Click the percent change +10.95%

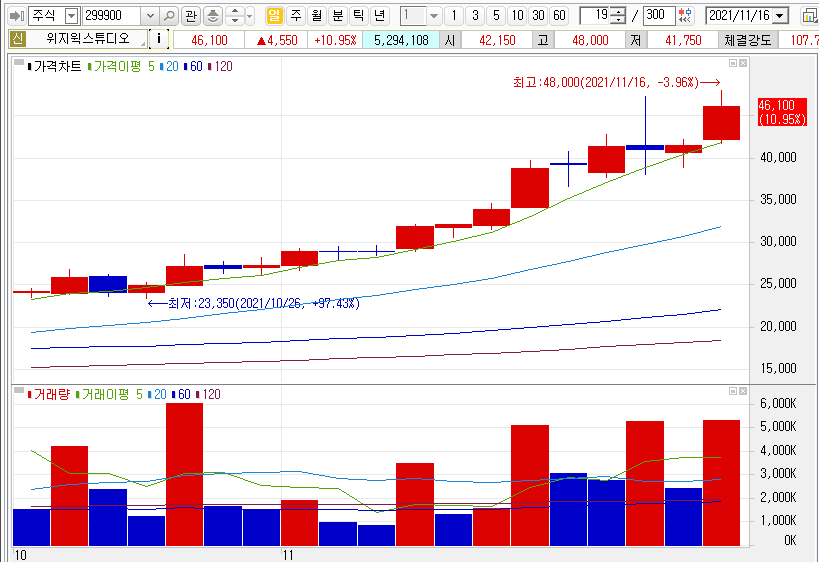335,40
